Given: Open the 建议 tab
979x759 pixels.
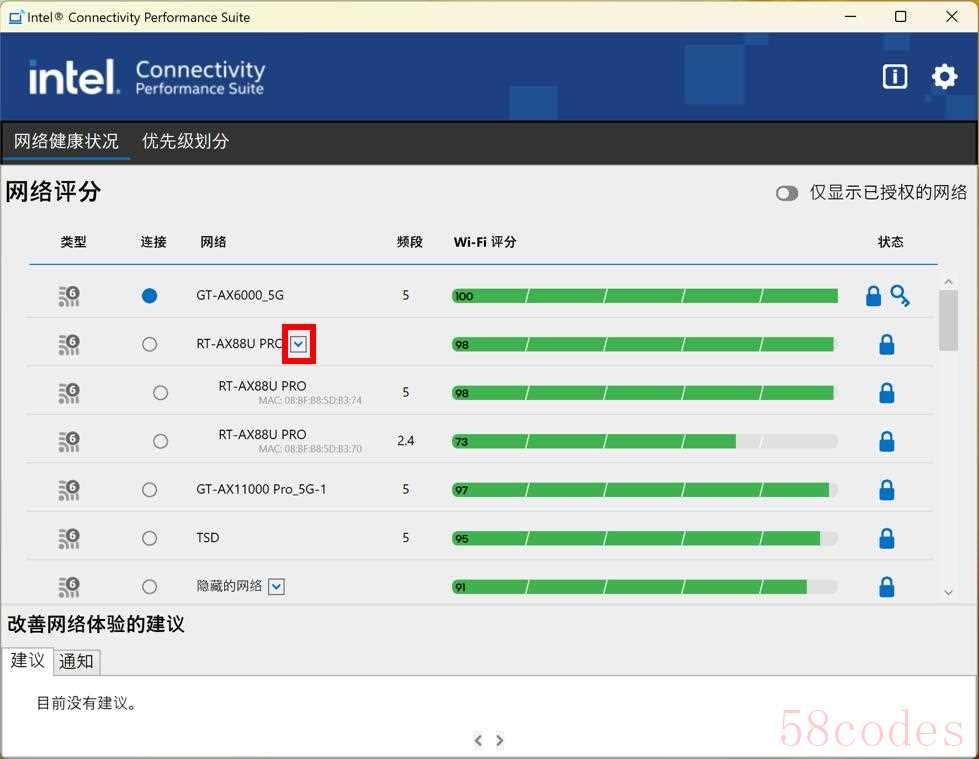Looking at the screenshot, I should (x=27, y=661).
